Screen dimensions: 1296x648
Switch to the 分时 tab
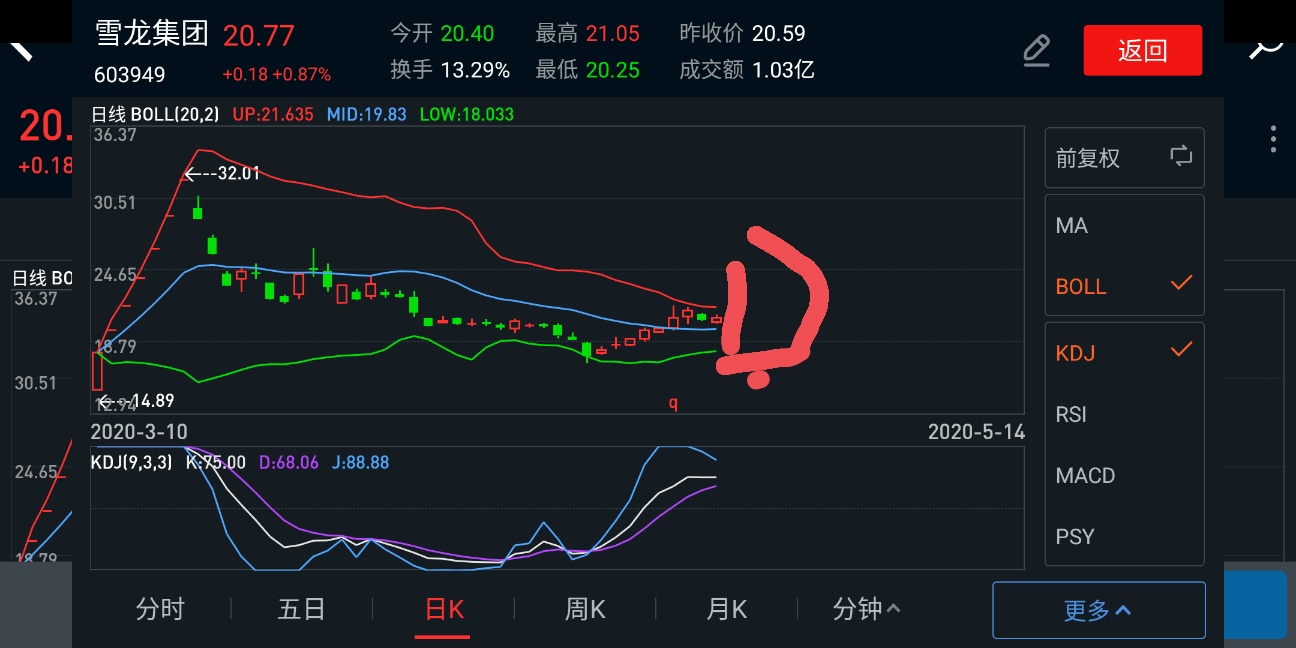(x=161, y=608)
